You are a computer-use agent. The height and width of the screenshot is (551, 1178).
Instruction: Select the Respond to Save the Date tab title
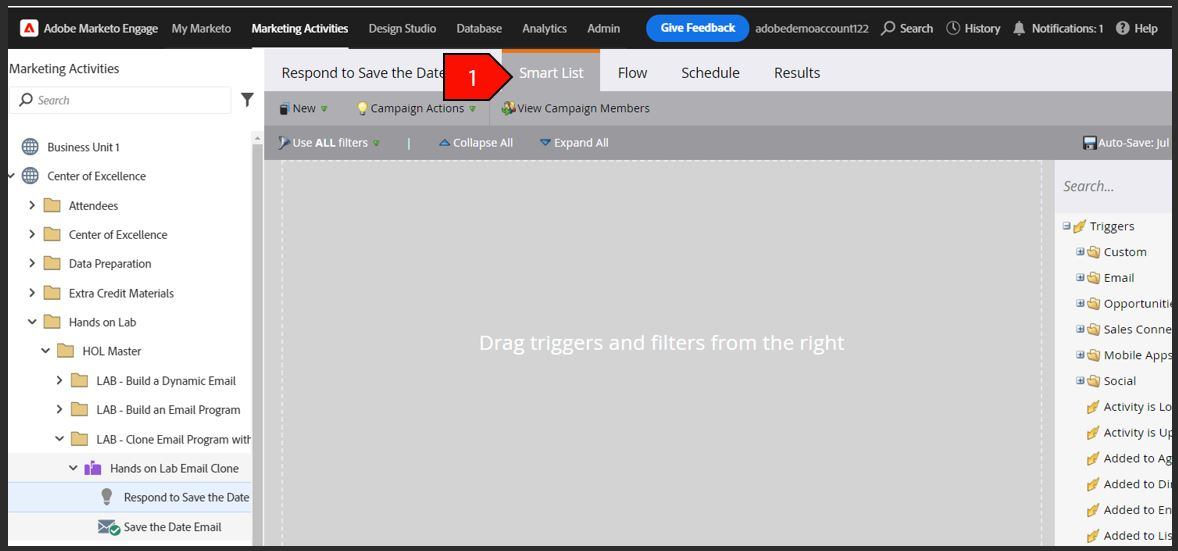point(364,73)
